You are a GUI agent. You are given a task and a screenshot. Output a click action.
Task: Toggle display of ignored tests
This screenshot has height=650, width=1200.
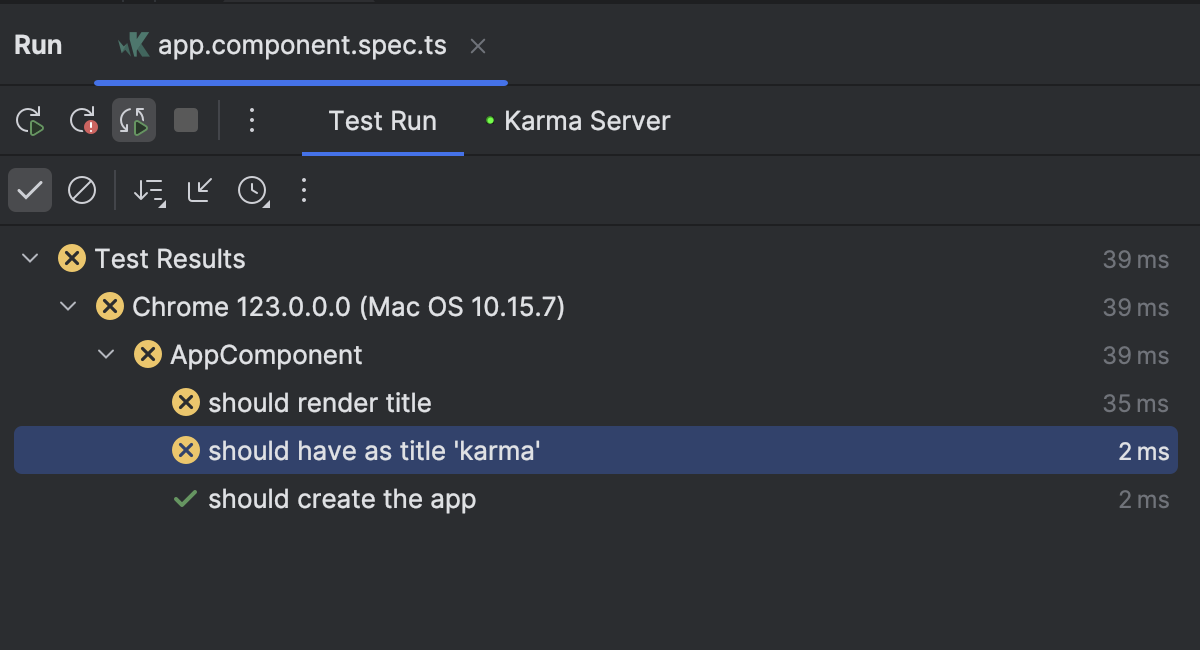point(81,190)
